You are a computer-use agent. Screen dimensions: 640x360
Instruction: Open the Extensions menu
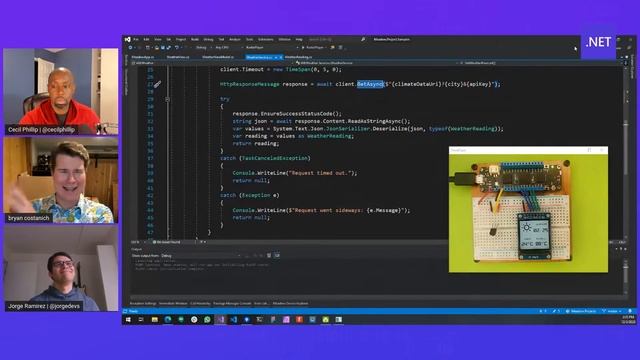coord(266,40)
